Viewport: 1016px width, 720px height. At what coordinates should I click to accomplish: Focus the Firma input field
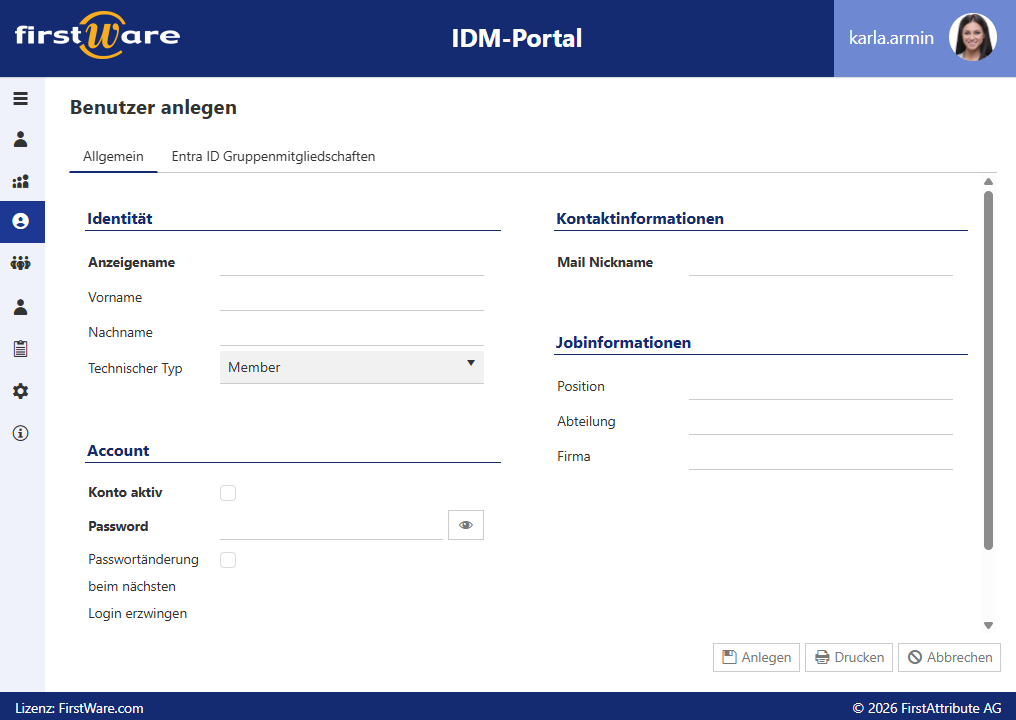[821, 457]
